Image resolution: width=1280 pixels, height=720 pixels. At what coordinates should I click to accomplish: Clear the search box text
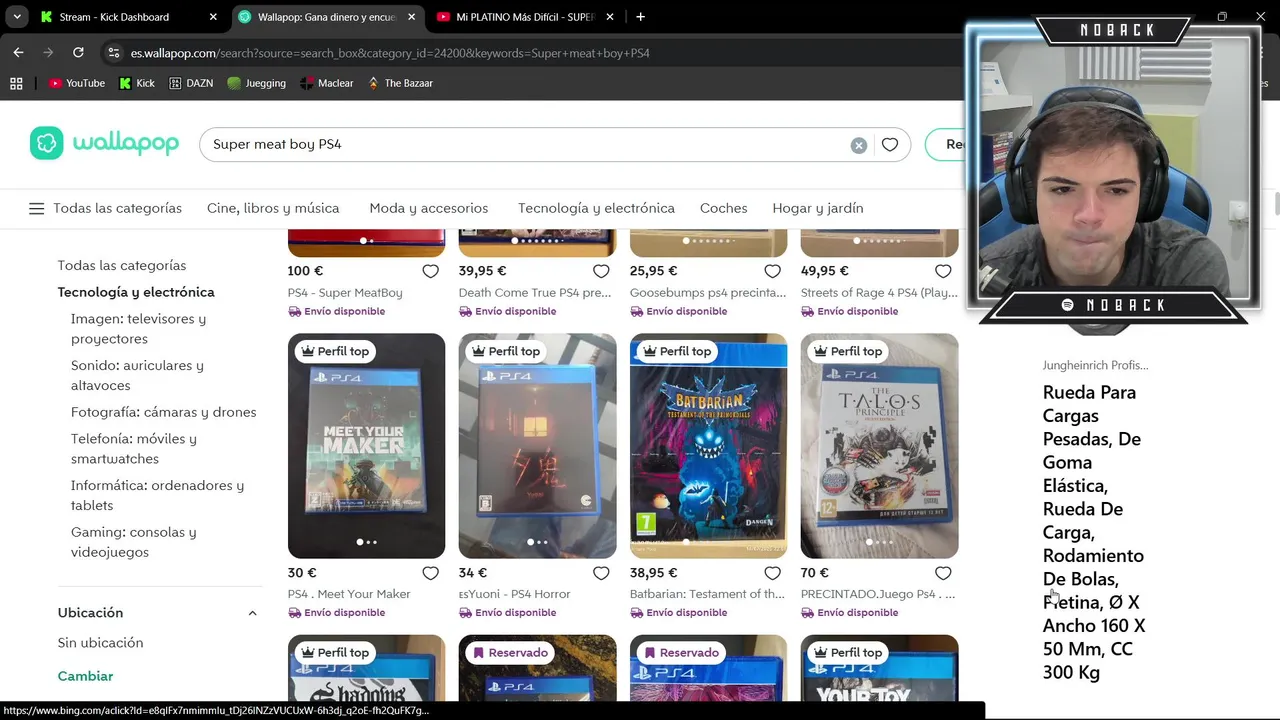(x=858, y=145)
